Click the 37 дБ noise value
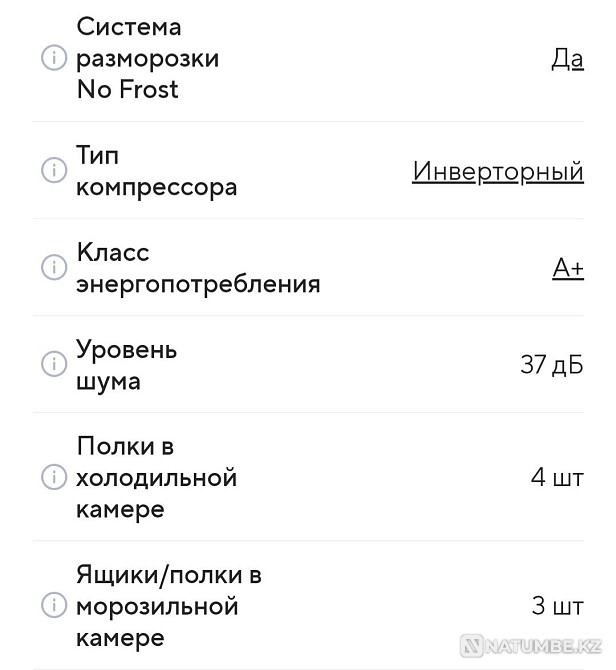The height and width of the screenshot is (670, 616). tap(551, 365)
